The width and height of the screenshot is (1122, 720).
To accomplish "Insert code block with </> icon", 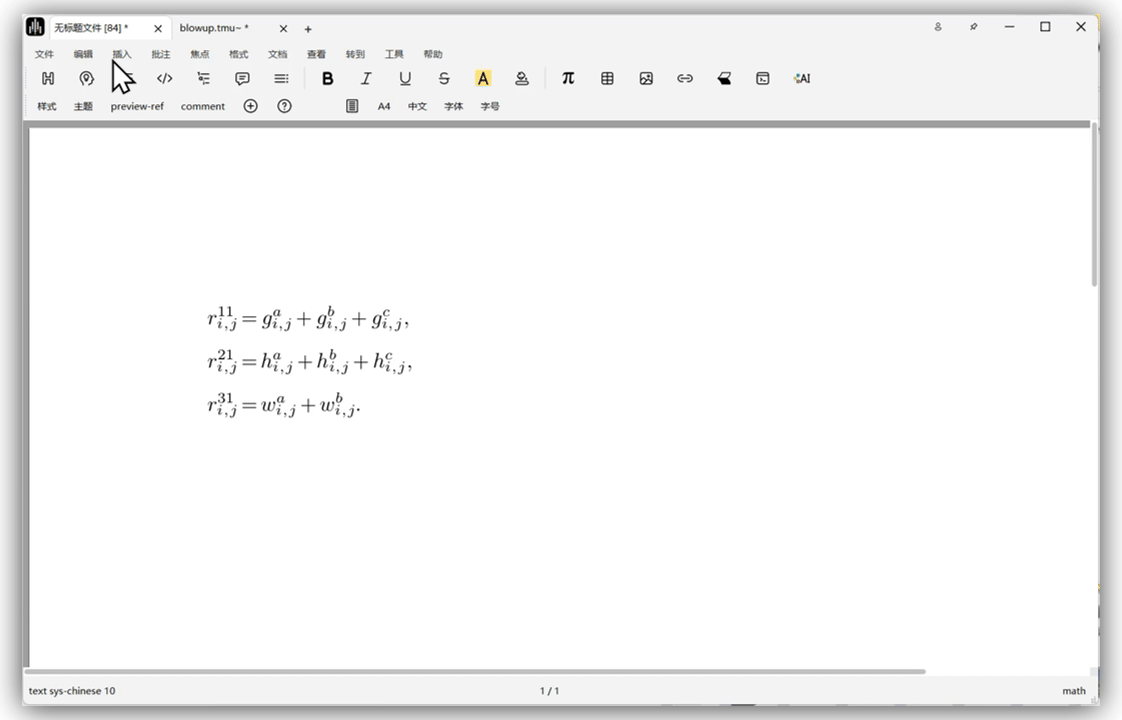I will (x=165, y=78).
